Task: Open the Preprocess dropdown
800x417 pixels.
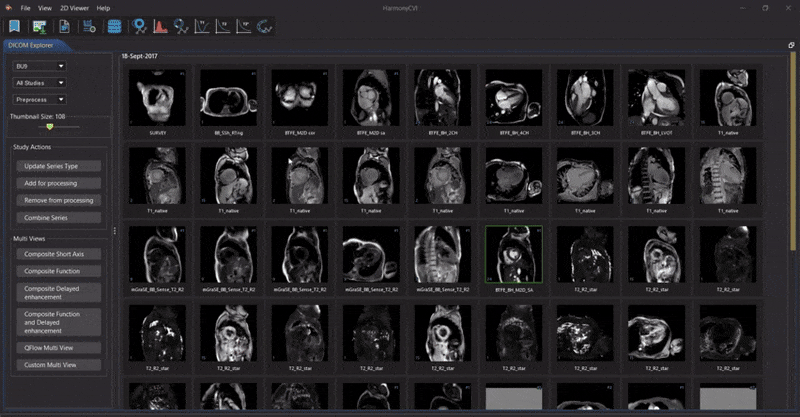Action: 39,100
